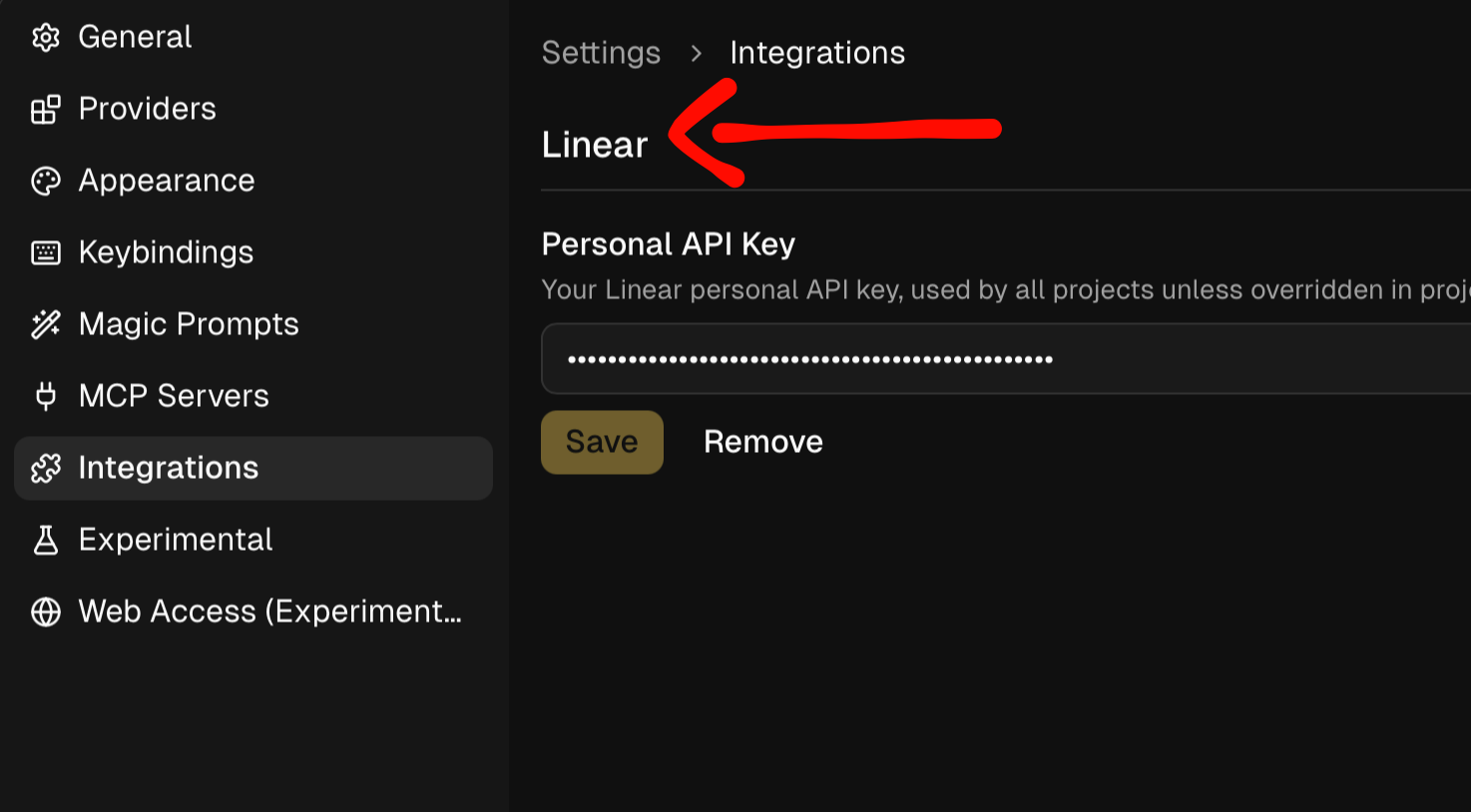
Task: Save the Linear API key
Action: (602, 442)
